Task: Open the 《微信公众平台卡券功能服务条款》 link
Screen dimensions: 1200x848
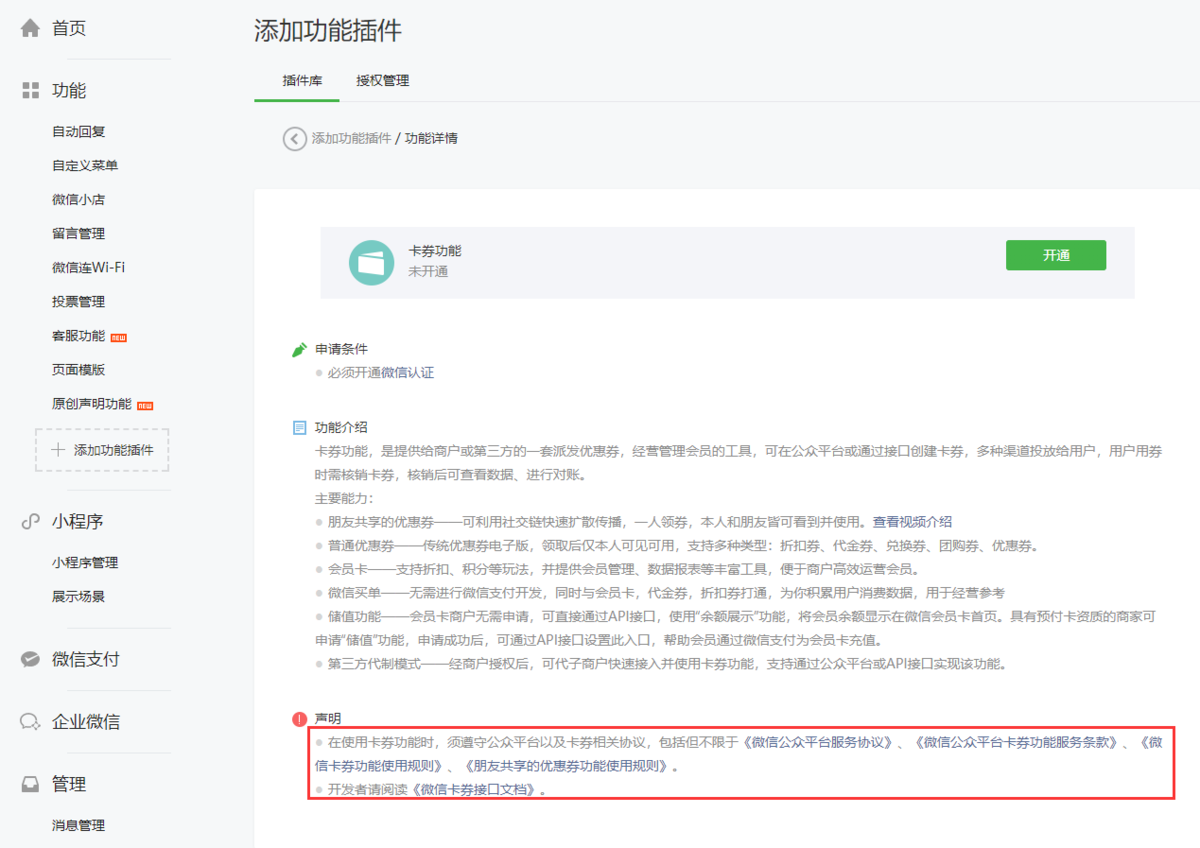Action: tap(1019, 742)
